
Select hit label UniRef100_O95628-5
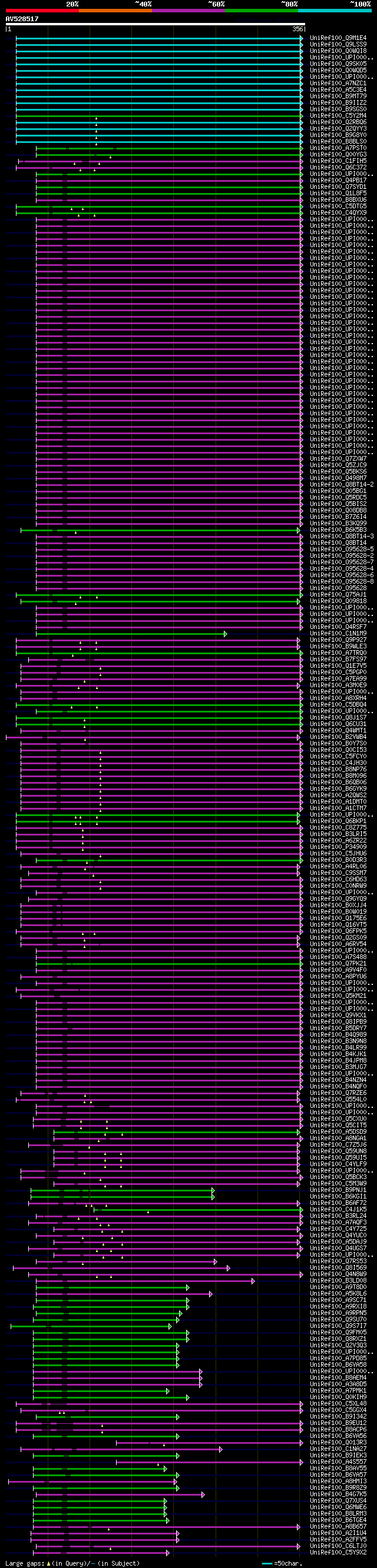(x=342, y=549)
